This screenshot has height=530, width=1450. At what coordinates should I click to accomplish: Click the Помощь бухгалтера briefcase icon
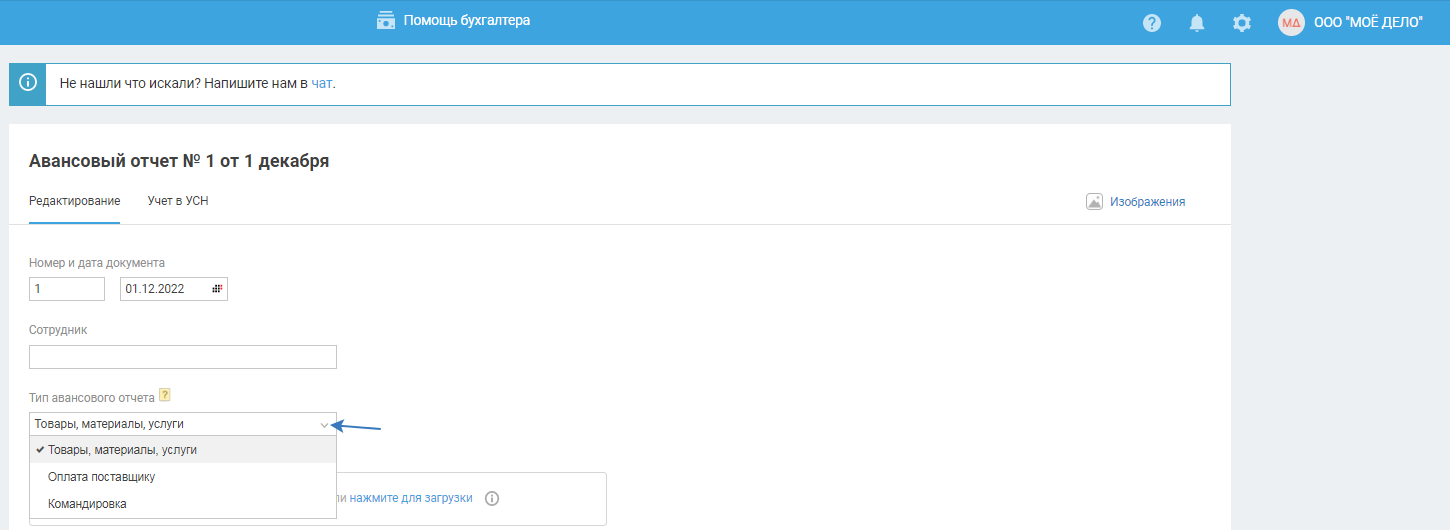click(x=386, y=20)
